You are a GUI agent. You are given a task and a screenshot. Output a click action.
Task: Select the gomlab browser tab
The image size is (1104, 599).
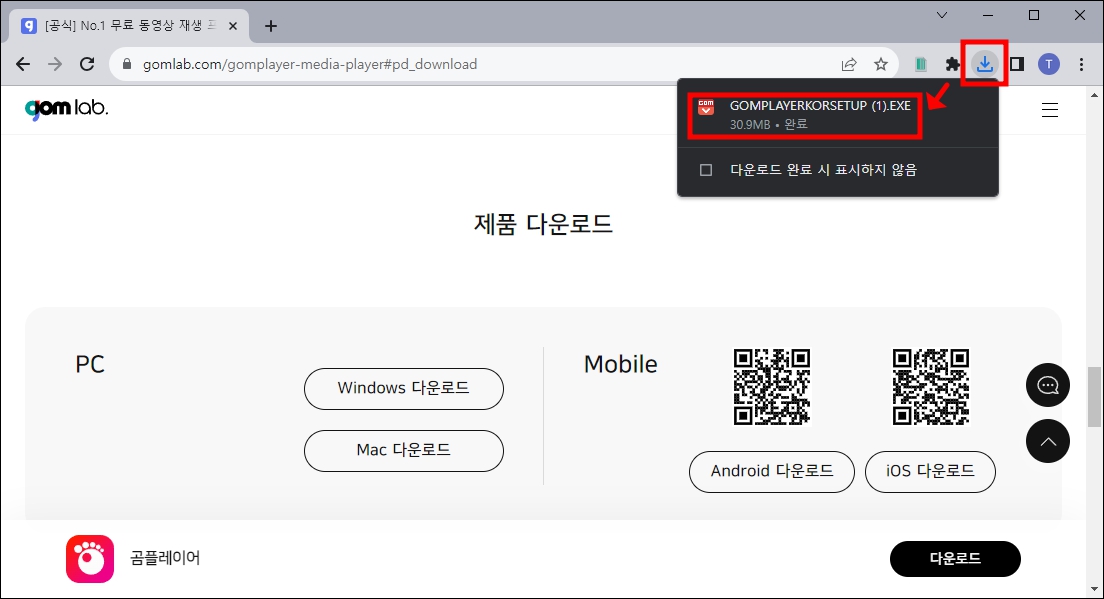click(129, 26)
